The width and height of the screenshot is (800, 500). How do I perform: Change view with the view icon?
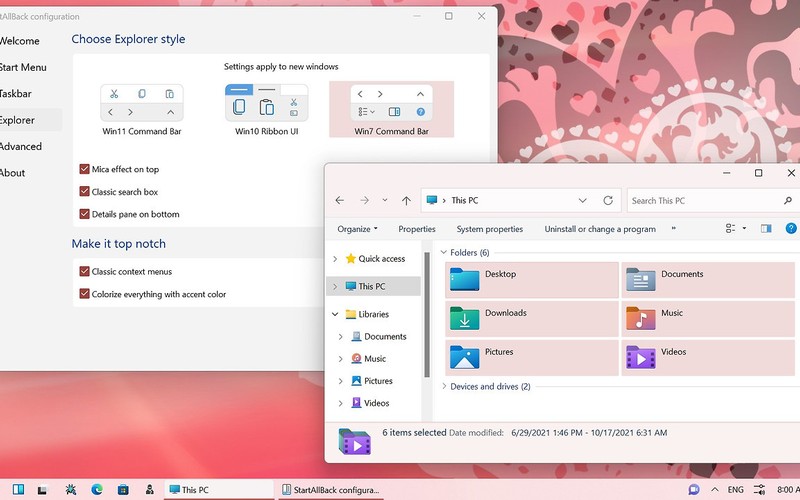pos(731,229)
